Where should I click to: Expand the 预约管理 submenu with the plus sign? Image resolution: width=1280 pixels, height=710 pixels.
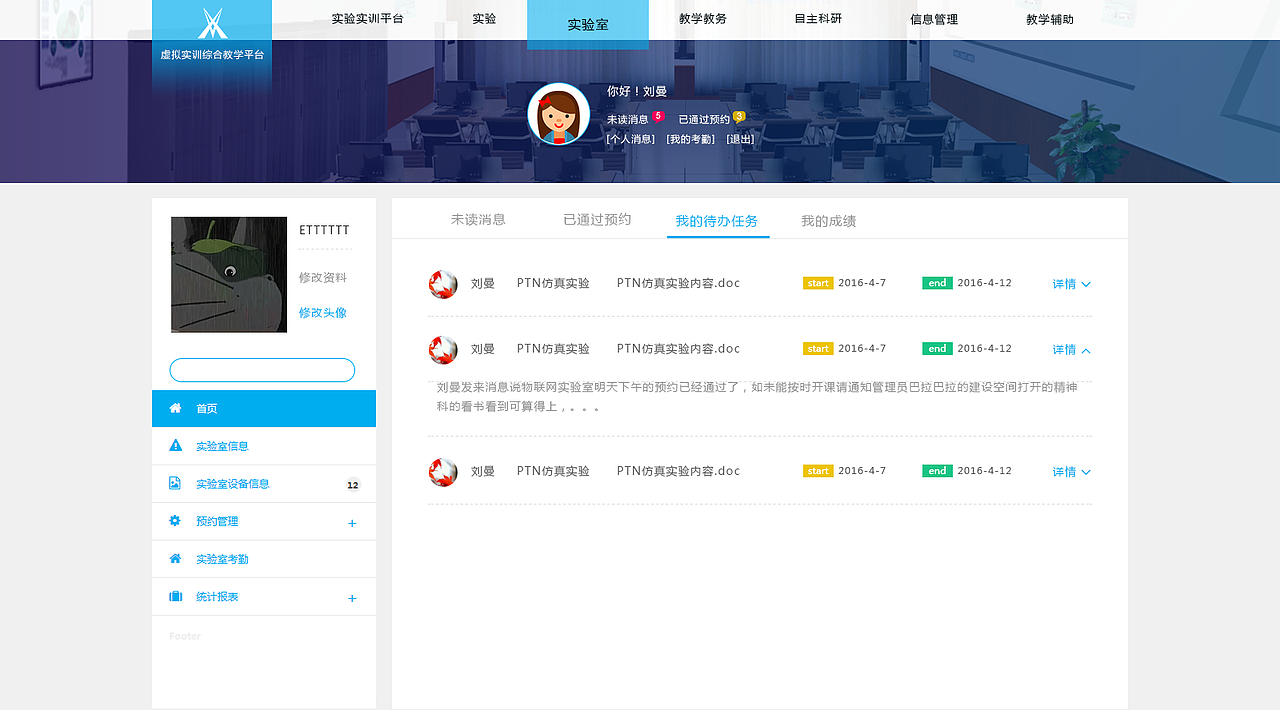pyautogui.click(x=352, y=523)
